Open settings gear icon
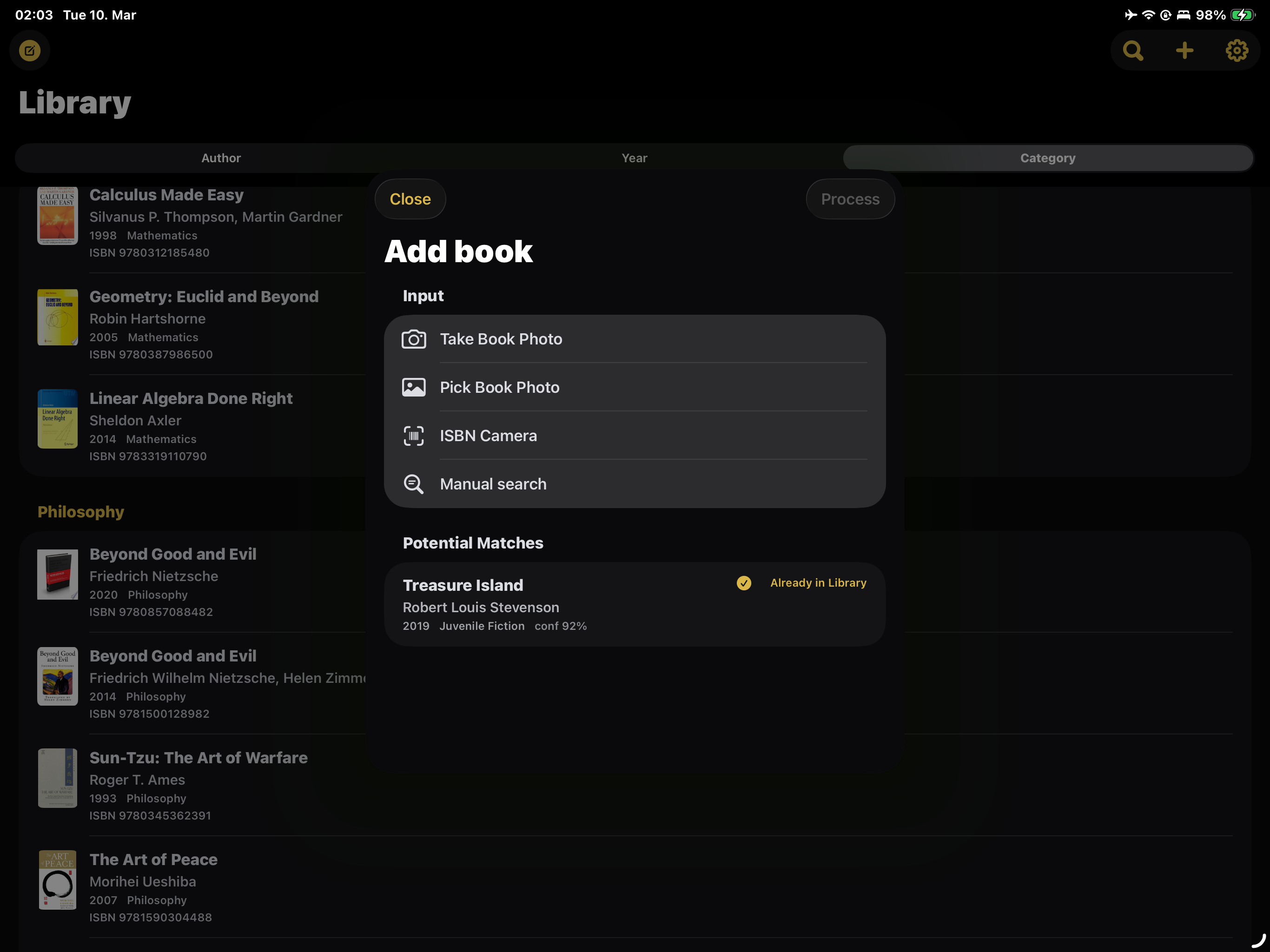The height and width of the screenshot is (952, 1270). [1236, 51]
